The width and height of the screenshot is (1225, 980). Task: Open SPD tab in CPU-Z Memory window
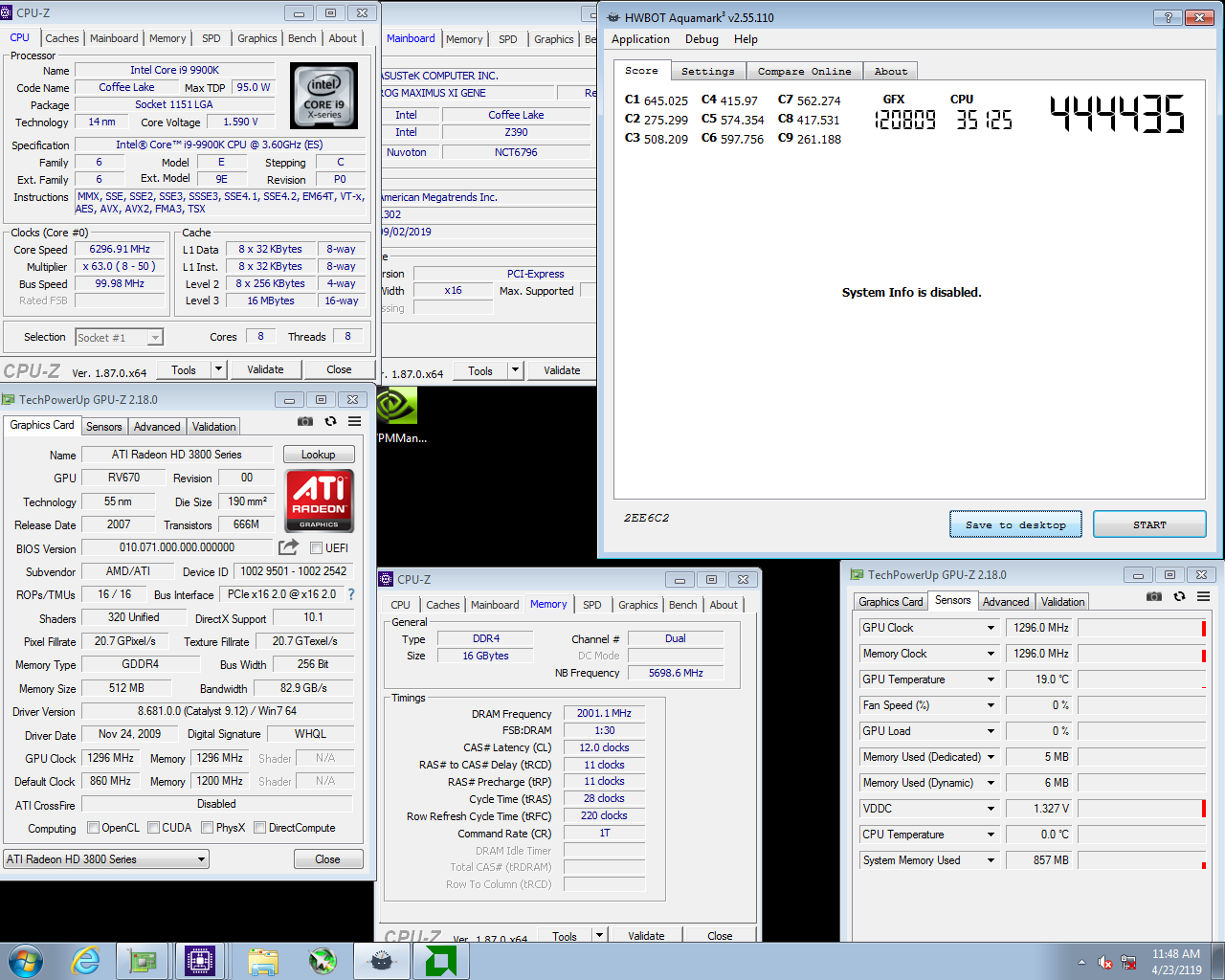click(592, 605)
